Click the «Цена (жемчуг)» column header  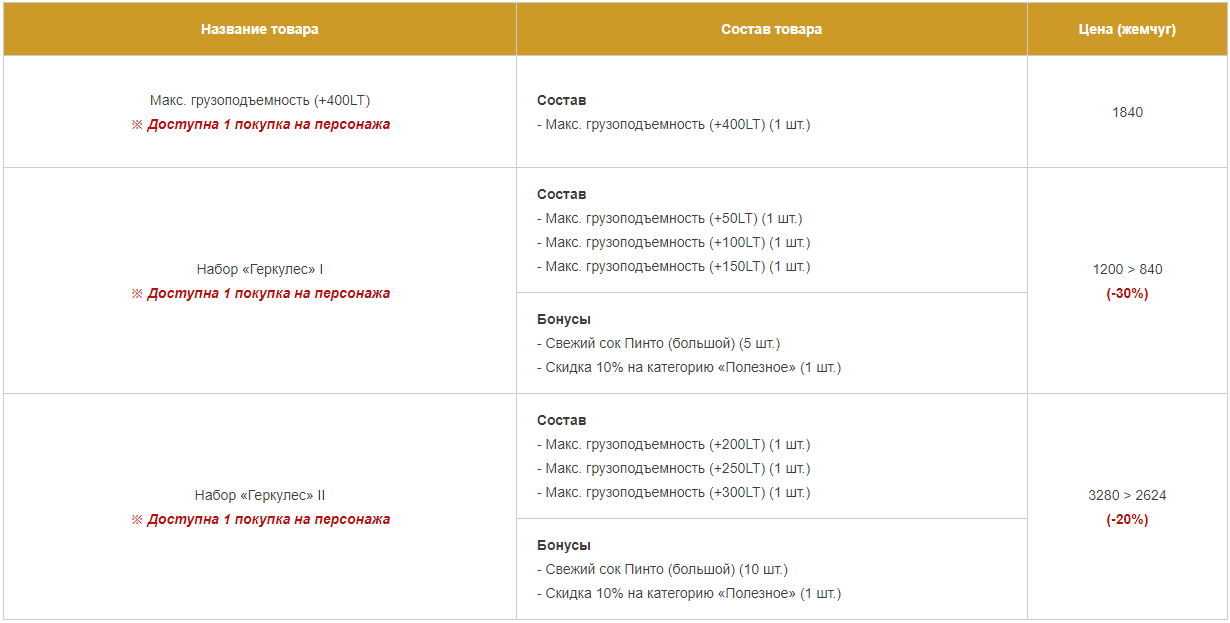tap(1127, 29)
